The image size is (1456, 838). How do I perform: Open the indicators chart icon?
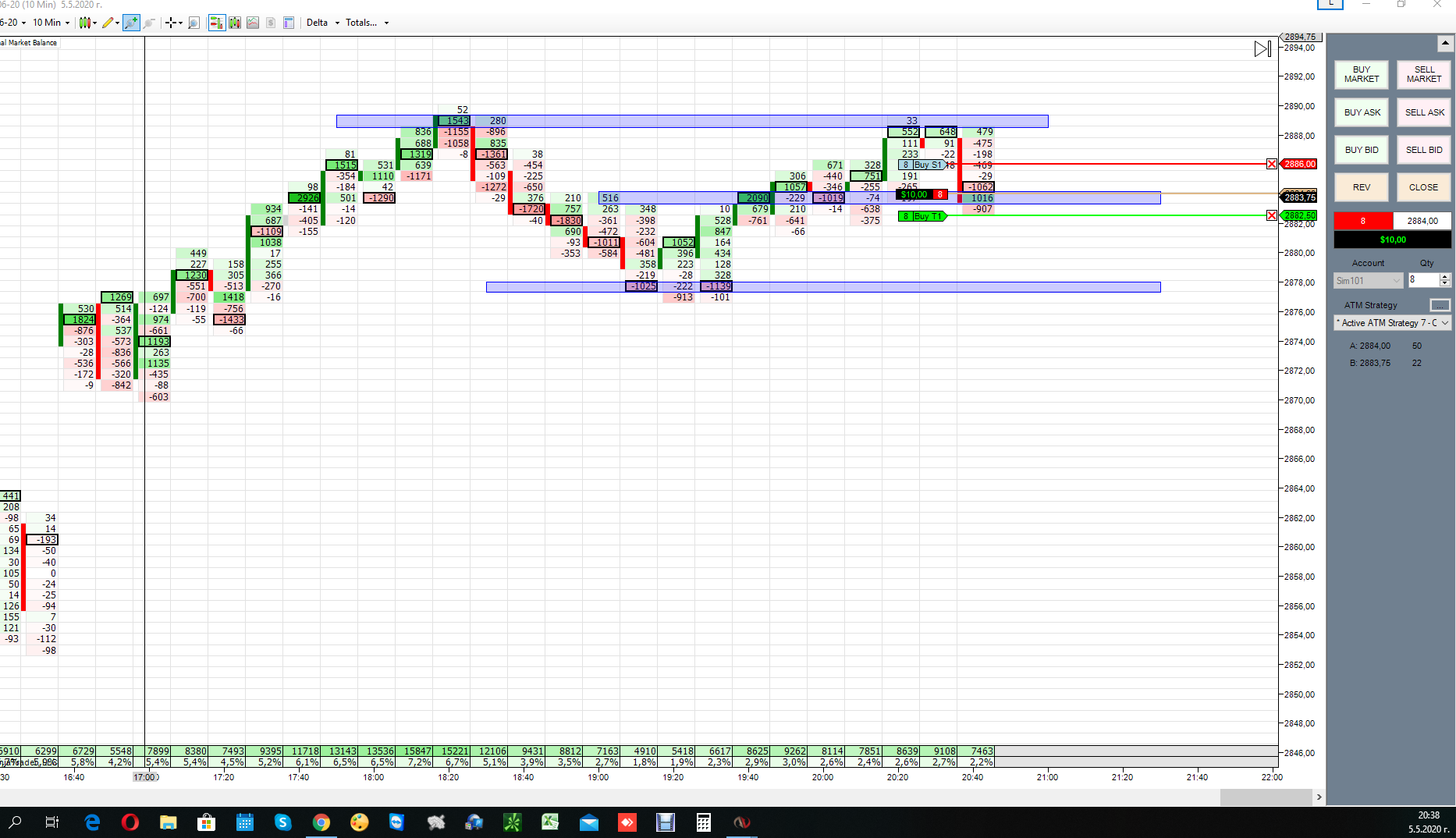[253, 23]
